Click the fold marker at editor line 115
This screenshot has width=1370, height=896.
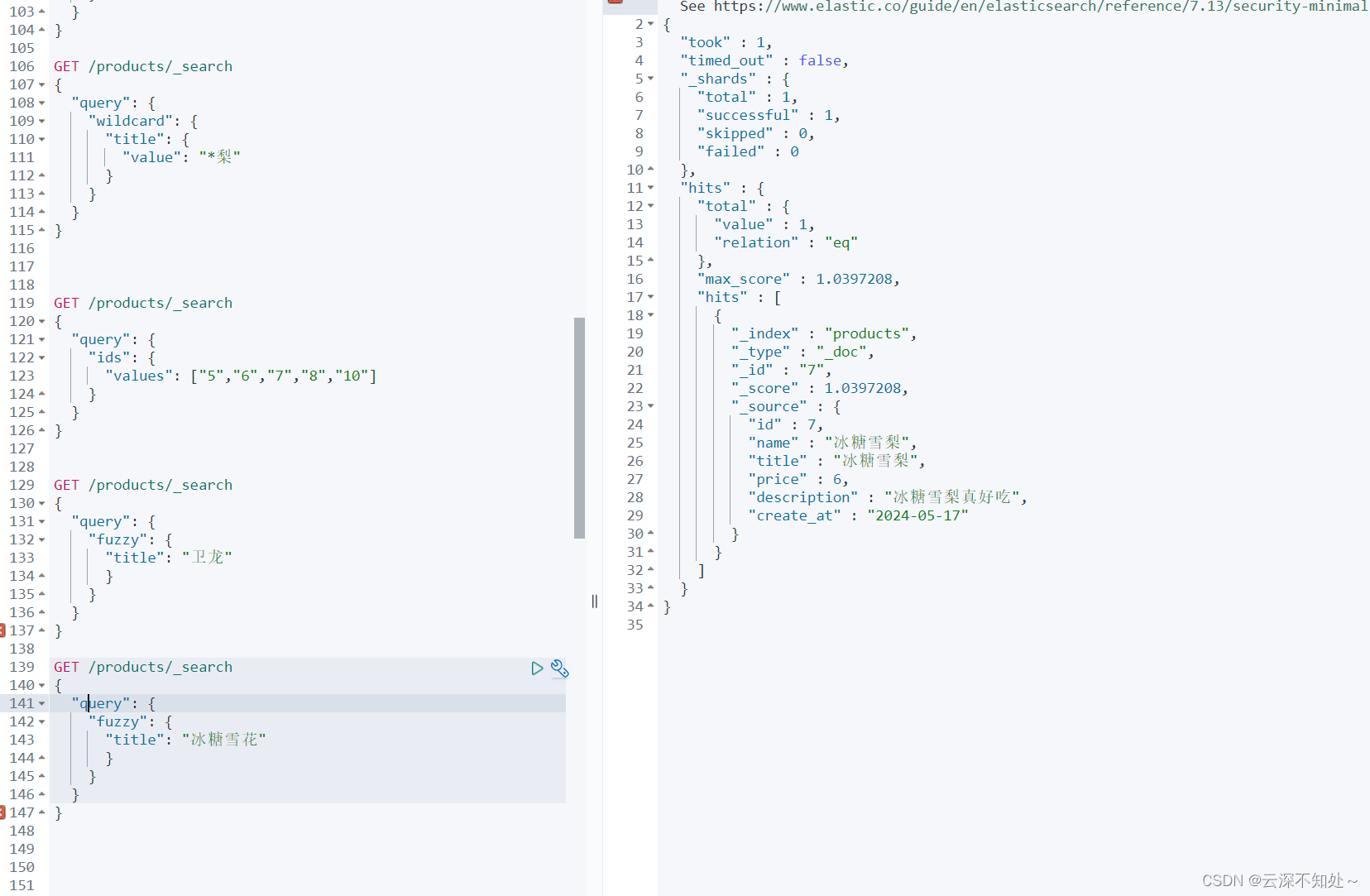point(41,230)
